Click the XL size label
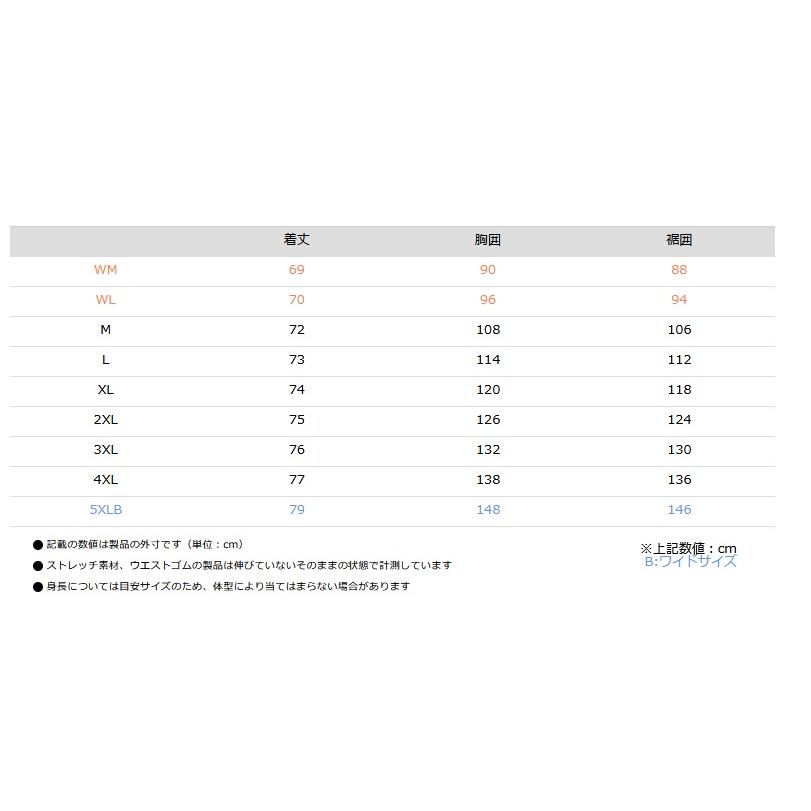The width and height of the screenshot is (811, 811). click(106, 389)
